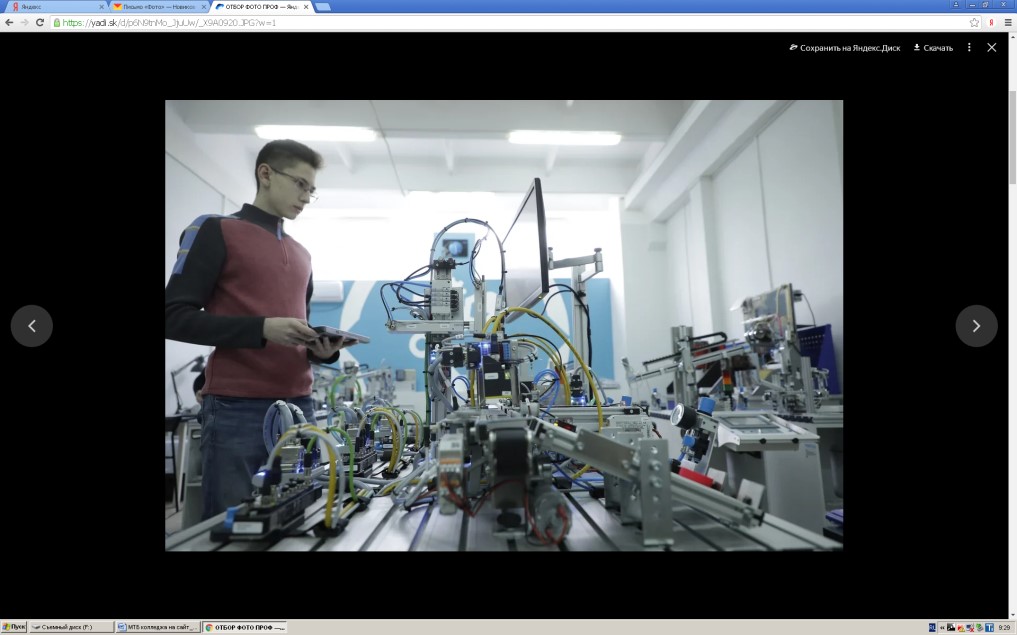Viewport: 1017px width, 635px height.
Task: Go to the next photo
Action: click(x=976, y=326)
